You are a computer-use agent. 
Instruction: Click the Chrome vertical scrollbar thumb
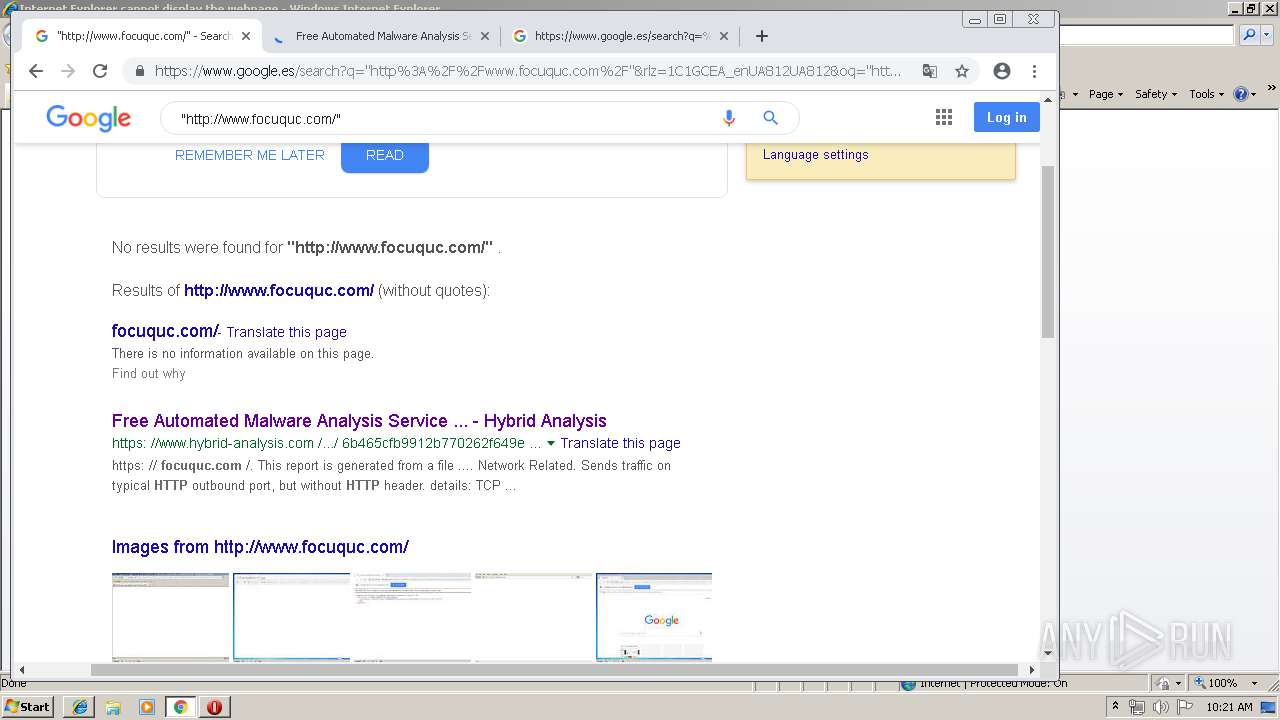[1048, 252]
